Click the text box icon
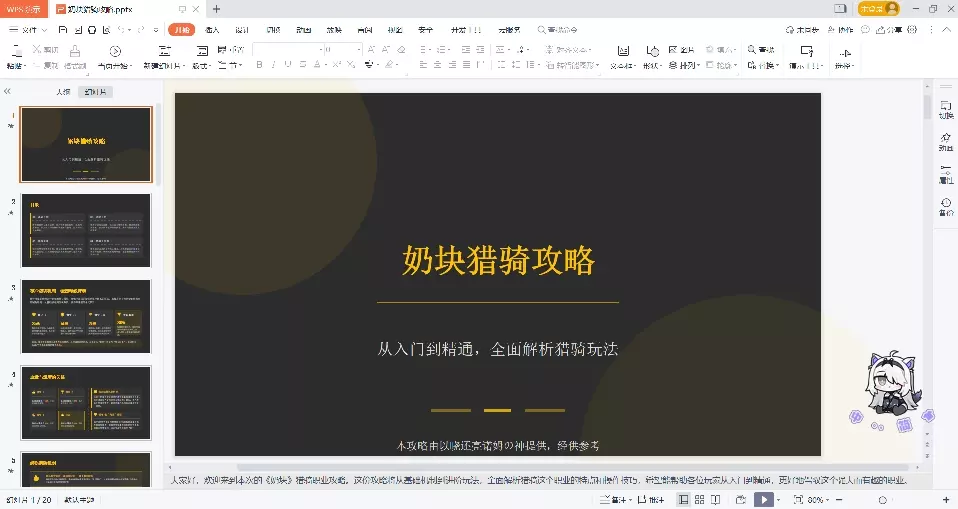 (x=623, y=51)
